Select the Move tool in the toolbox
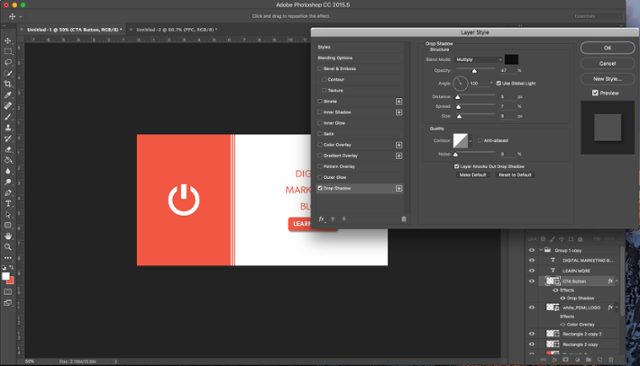Image resolution: width=640 pixels, height=366 pixels. point(8,41)
